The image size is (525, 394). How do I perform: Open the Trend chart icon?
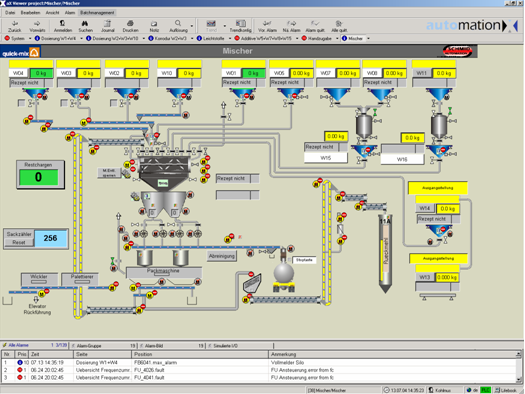point(211,23)
